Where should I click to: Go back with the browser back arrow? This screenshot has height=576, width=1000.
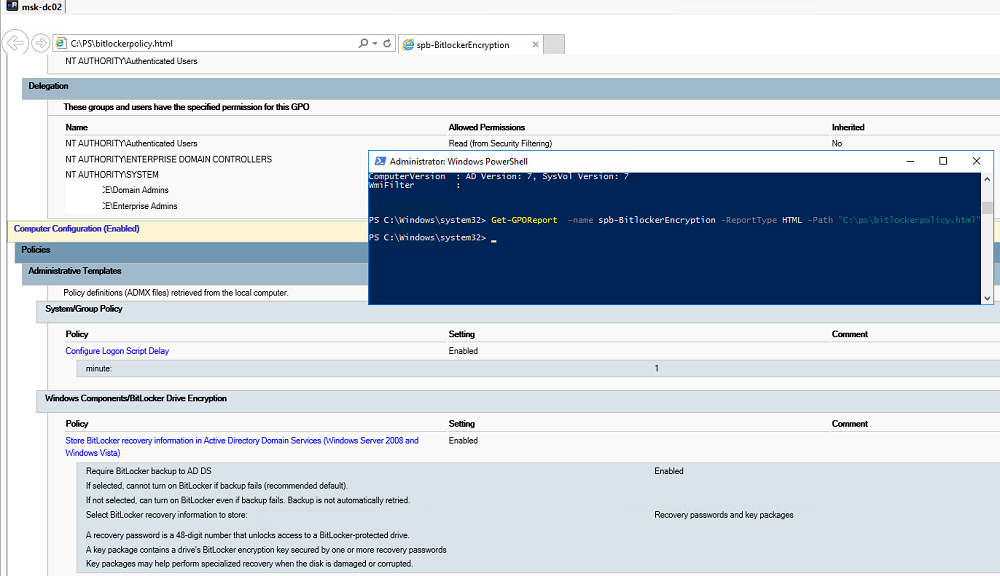(15, 43)
